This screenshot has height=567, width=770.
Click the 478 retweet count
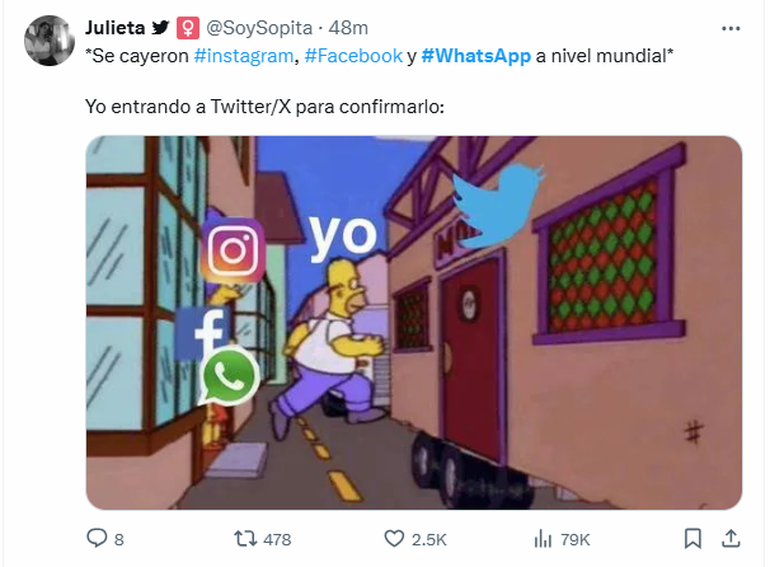[x=277, y=540]
